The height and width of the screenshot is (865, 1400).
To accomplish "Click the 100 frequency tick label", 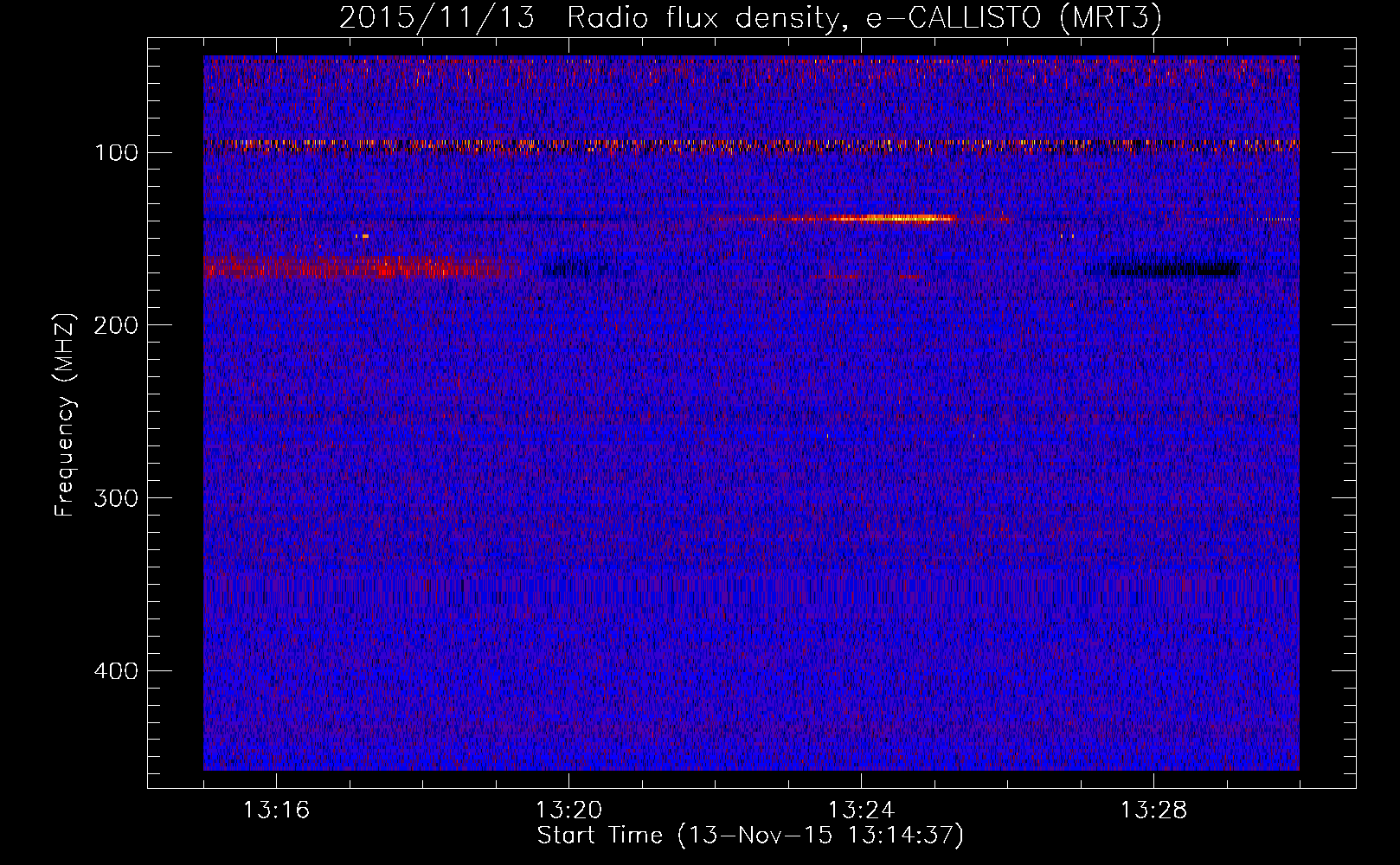I will [x=117, y=153].
